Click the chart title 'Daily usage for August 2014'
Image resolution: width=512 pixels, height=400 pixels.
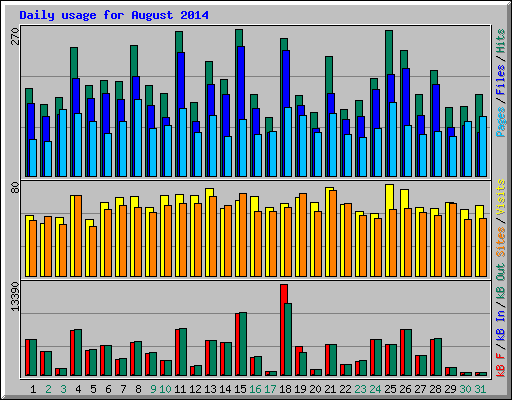coord(114,15)
